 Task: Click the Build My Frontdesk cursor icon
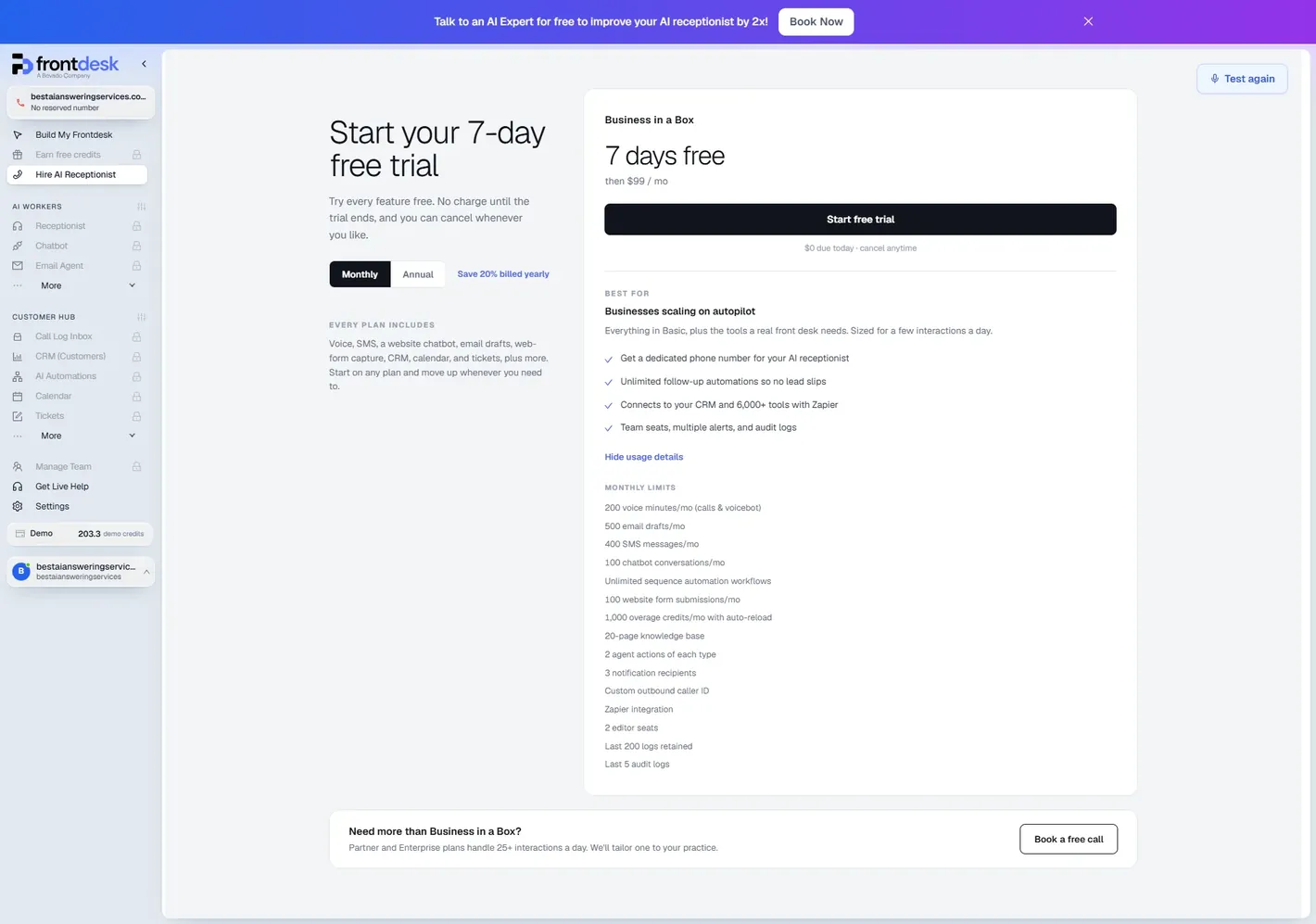tap(18, 135)
